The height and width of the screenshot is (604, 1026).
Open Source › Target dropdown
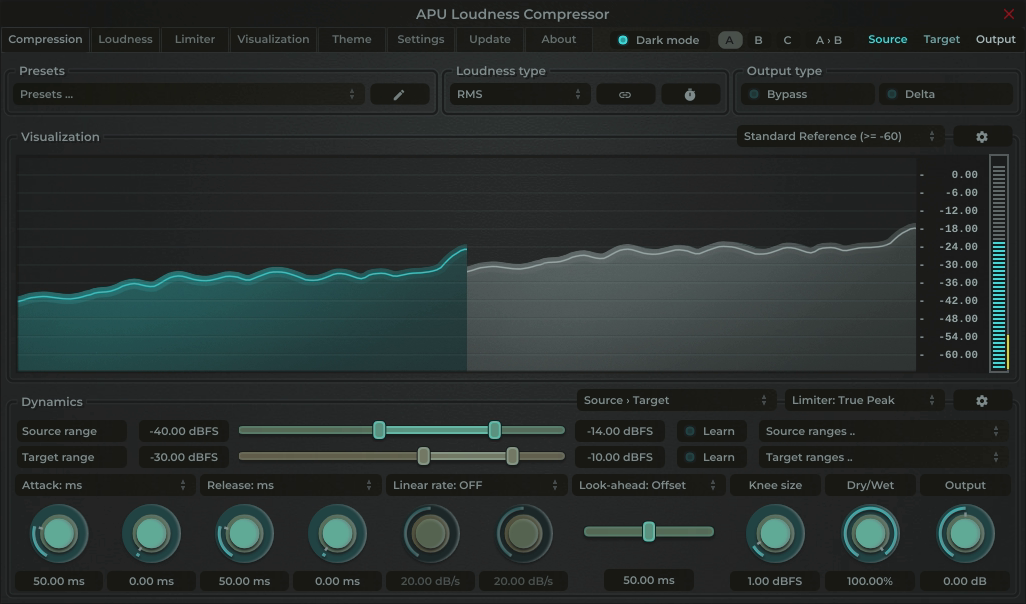click(x=676, y=400)
